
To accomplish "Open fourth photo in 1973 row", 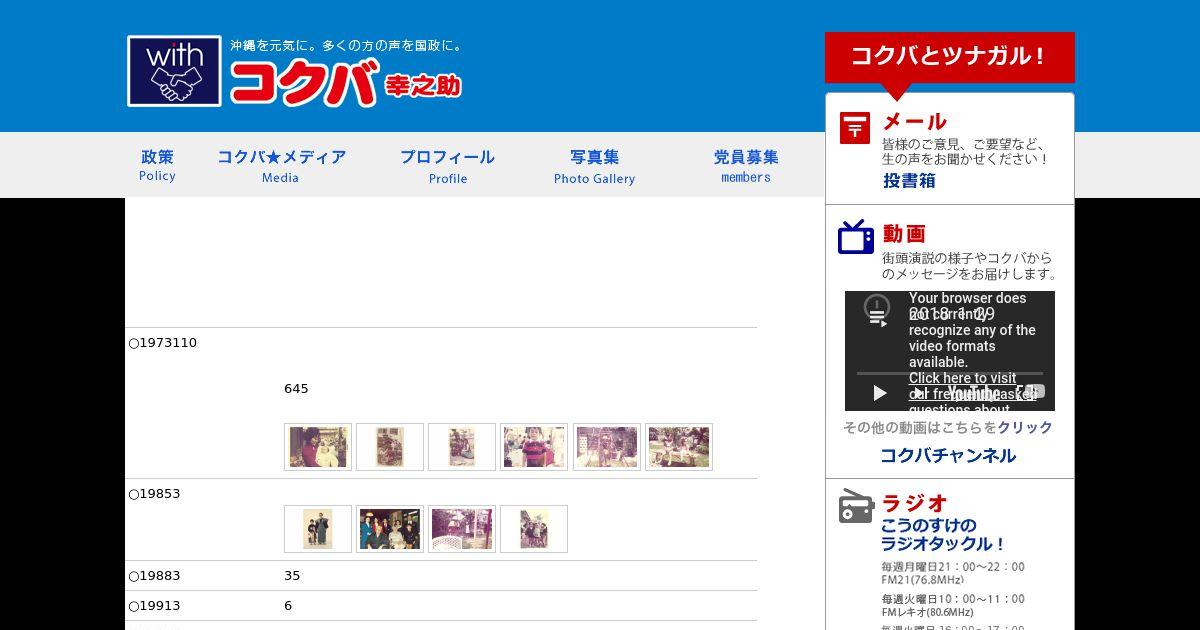I will point(534,447).
